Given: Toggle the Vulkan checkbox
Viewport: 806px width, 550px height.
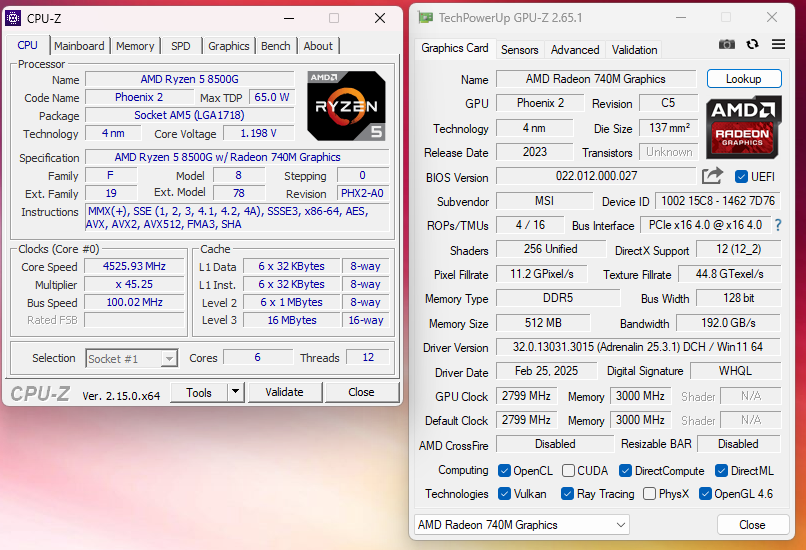Looking at the screenshot, I should [504, 494].
